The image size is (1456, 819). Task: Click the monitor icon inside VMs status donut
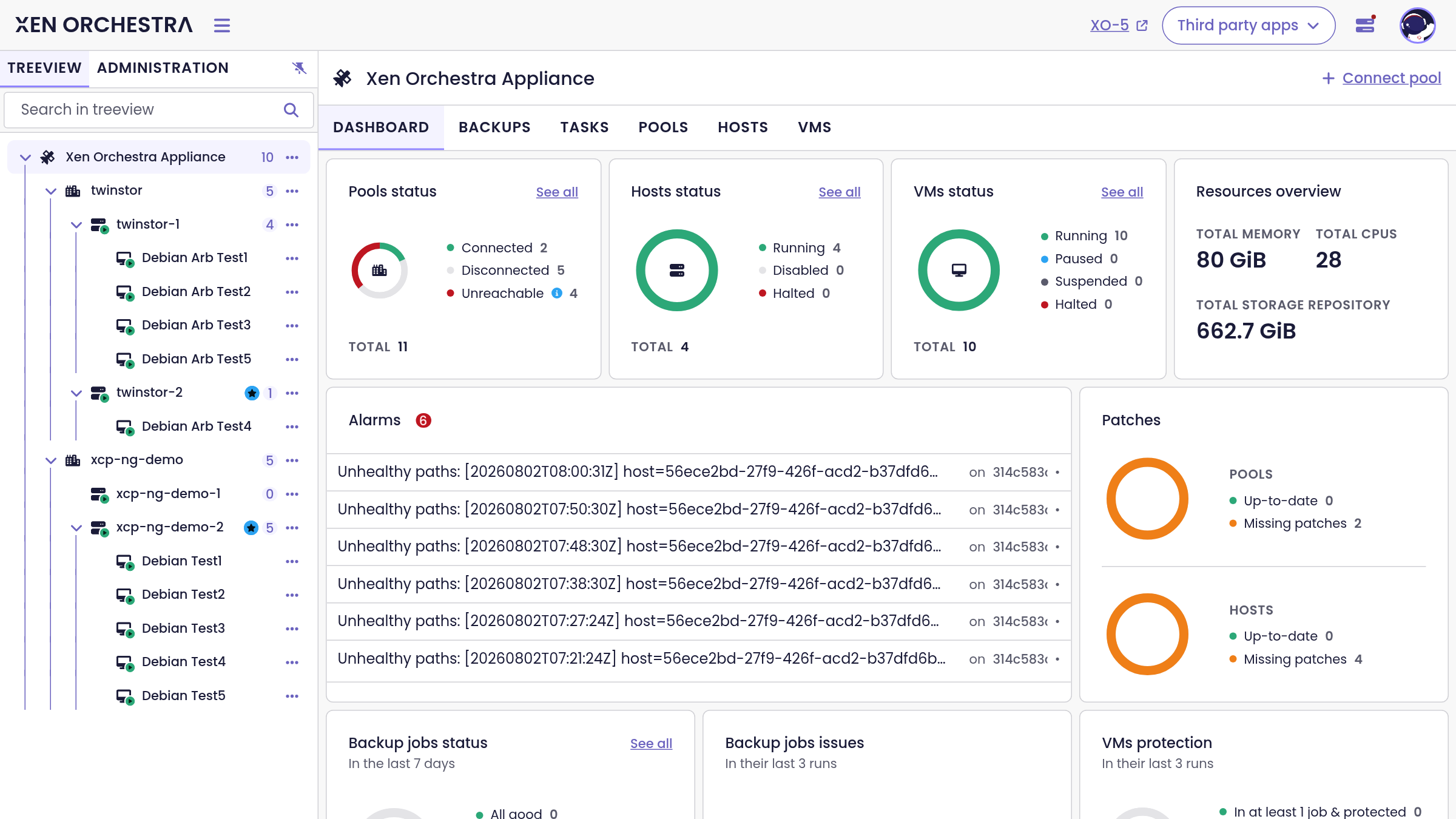[x=959, y=270]
